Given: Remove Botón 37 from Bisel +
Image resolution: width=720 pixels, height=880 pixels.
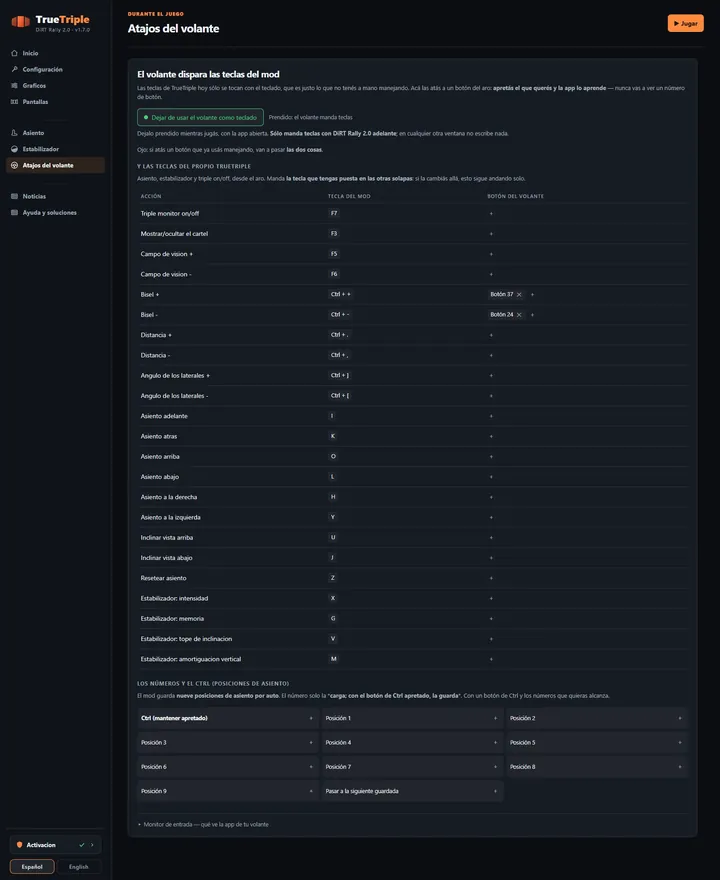Looking at the screenshot, I should point(519,295).
